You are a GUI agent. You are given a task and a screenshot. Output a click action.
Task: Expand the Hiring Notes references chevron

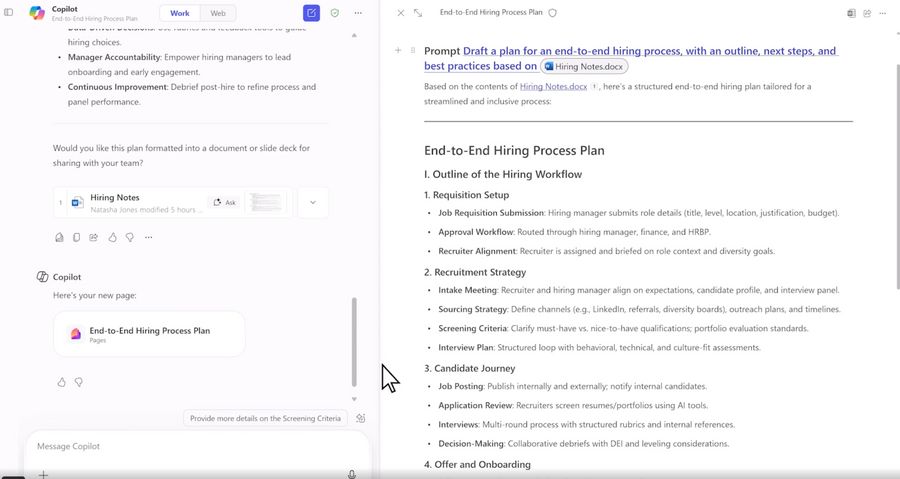point(312,202)
